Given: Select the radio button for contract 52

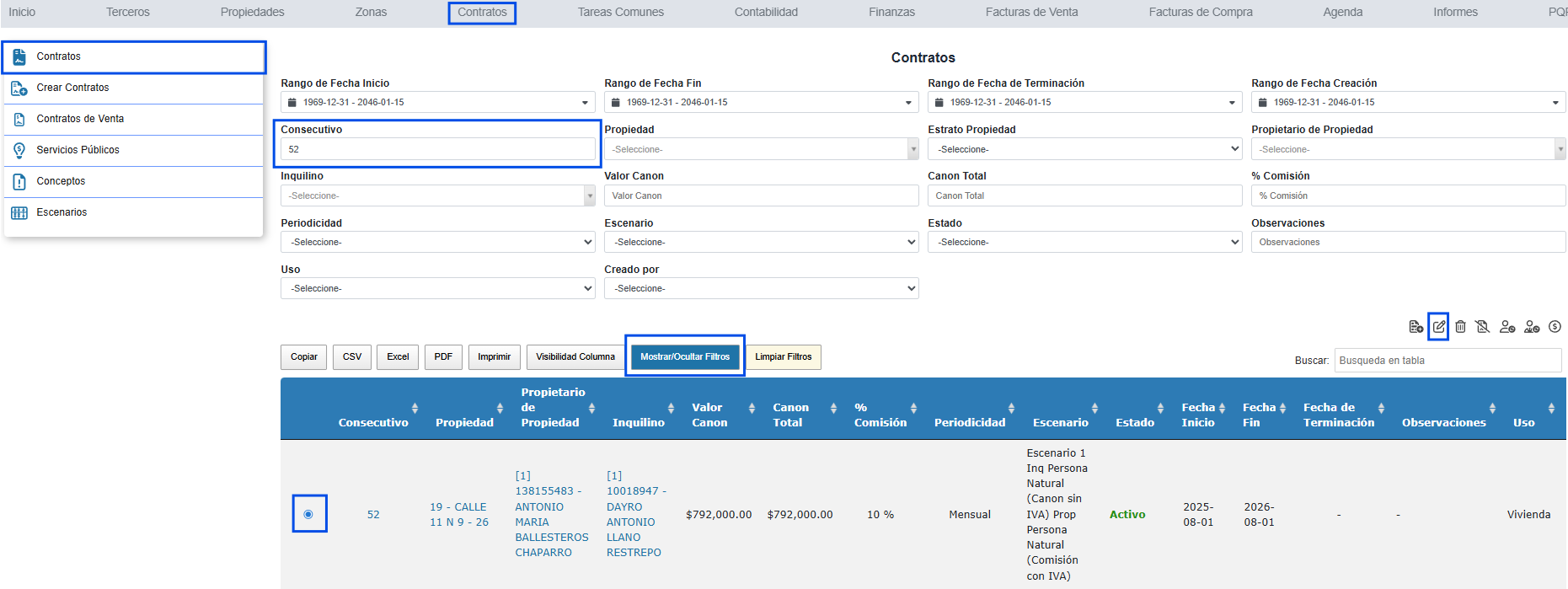Looking at the screenshot, I should click(x=308, y=514).
